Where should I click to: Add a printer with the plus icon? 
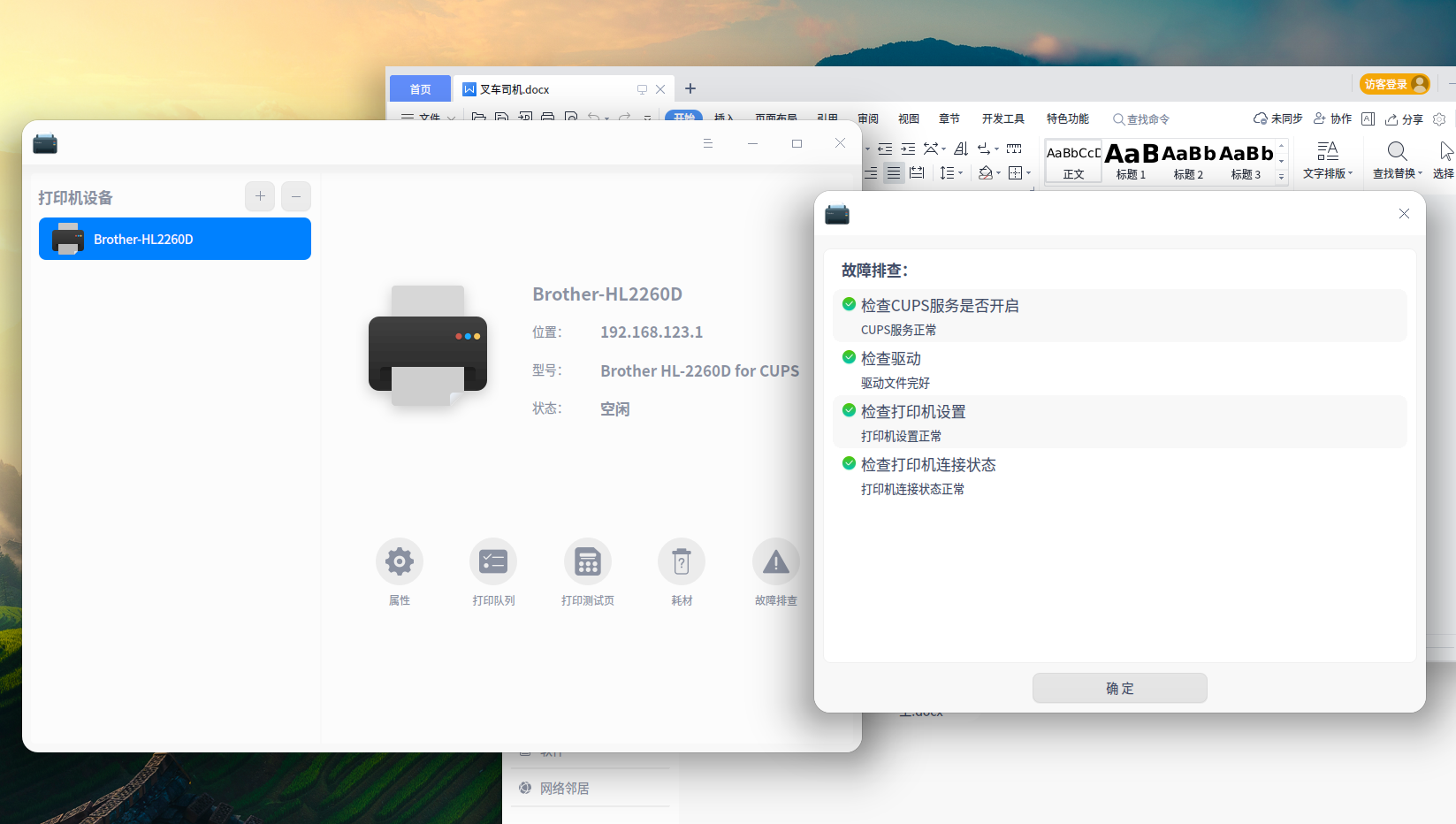(x=259, y=196)
